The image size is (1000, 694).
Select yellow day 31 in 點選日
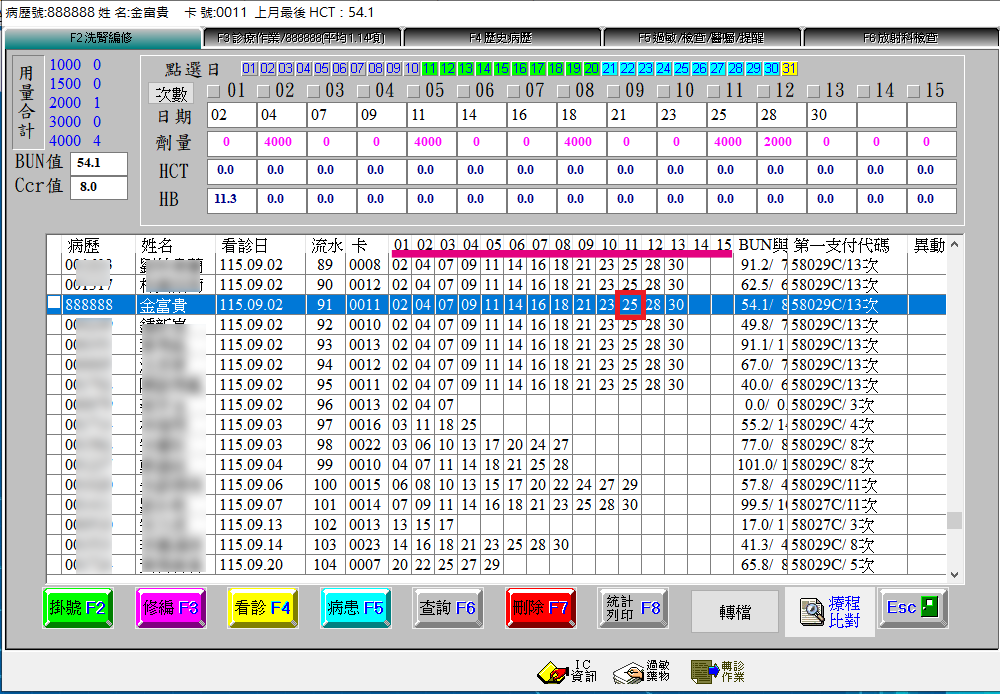[x=789, y=68]
